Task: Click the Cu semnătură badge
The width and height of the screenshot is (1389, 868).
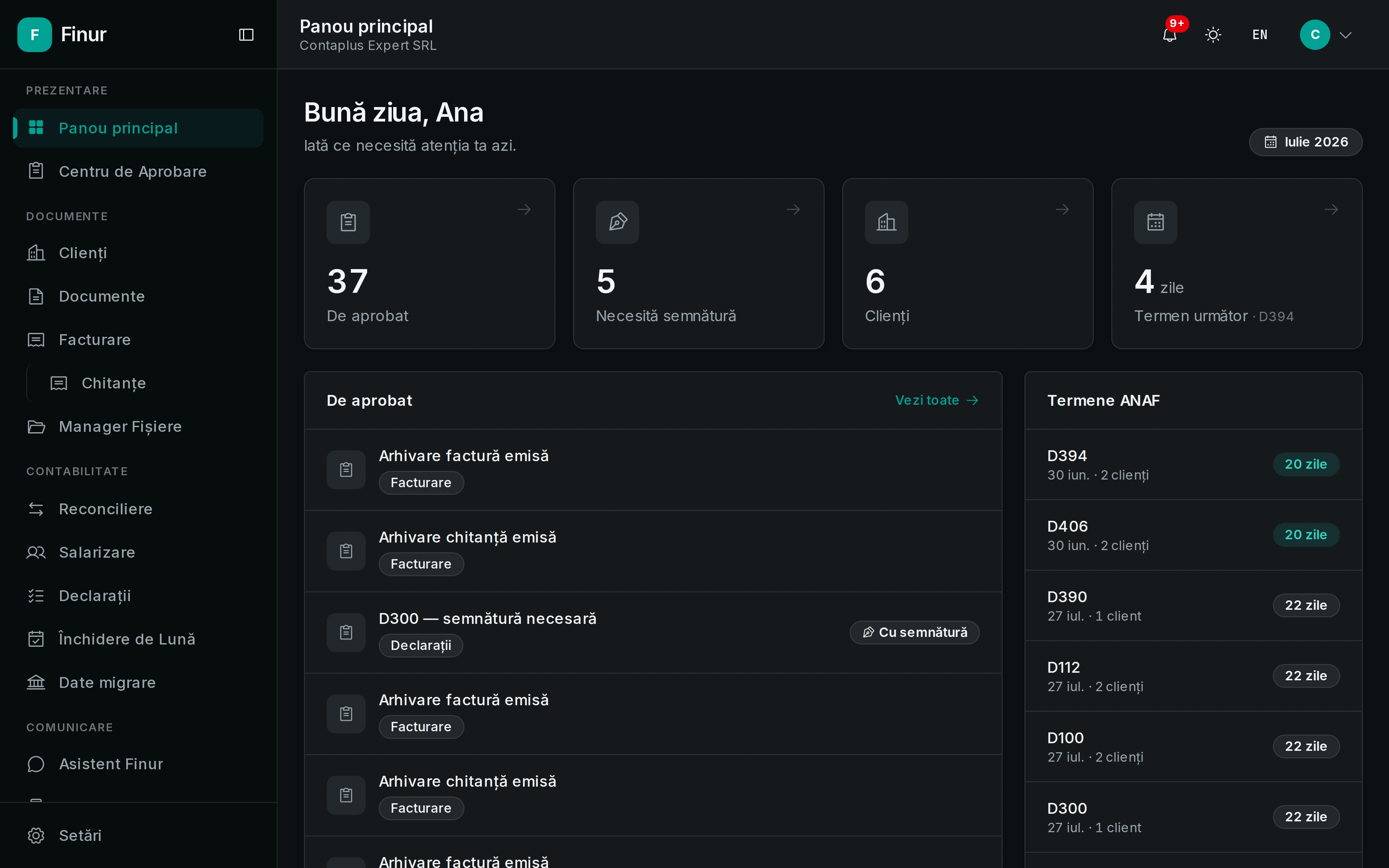Action: (x=914, y=632)
